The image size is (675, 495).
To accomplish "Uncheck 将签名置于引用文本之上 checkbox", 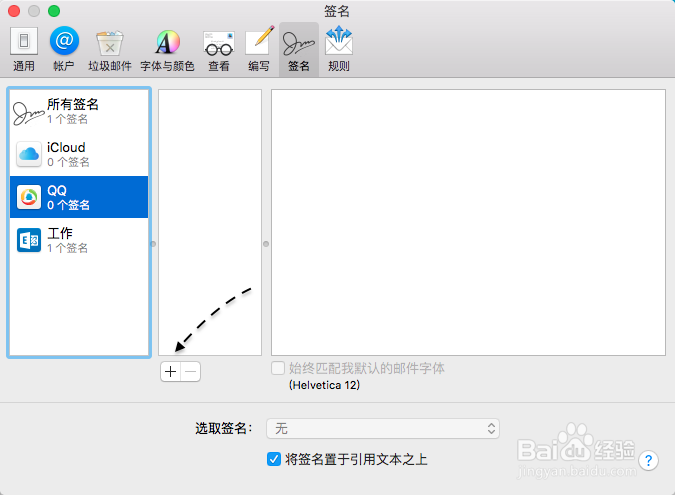I will [274, 459].
